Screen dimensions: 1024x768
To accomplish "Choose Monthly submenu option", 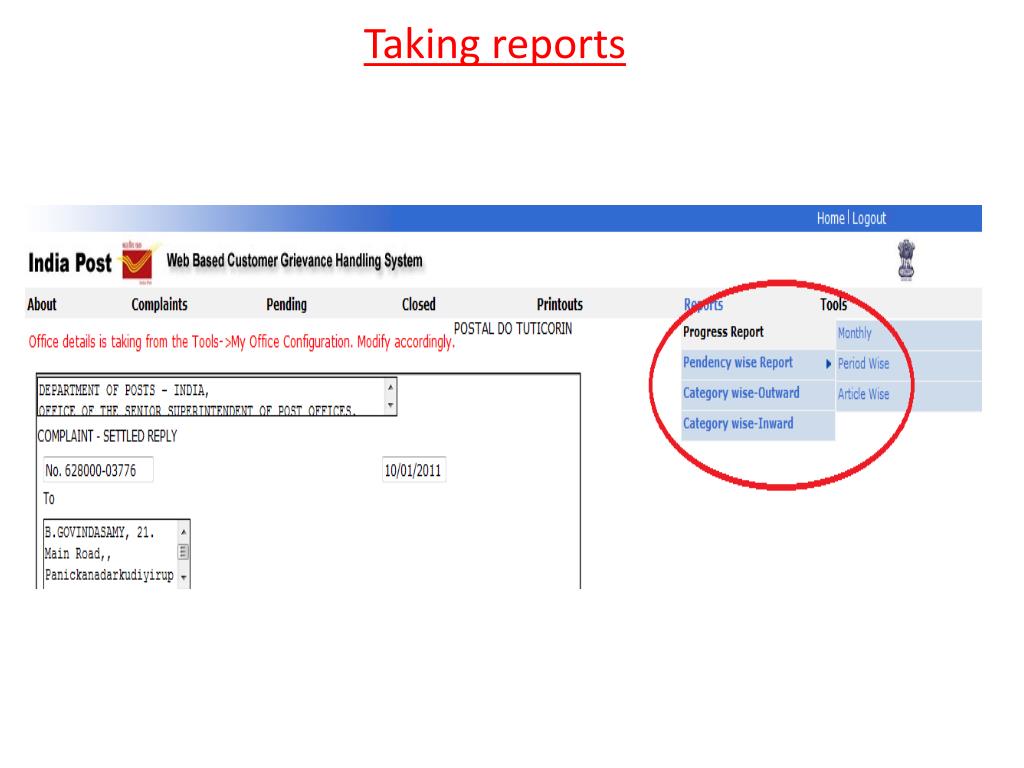I will [x=908, y=334].
